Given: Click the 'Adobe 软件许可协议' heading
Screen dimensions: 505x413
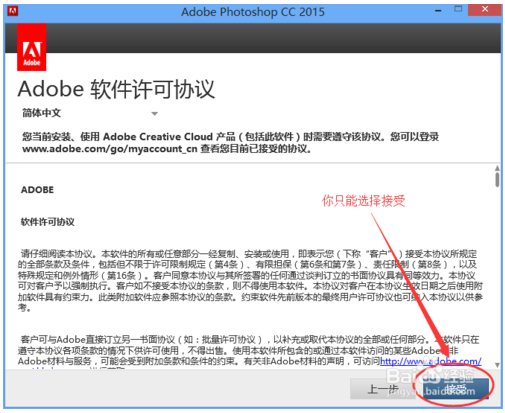Looking at the screenshot, I should tap(116, 89).
